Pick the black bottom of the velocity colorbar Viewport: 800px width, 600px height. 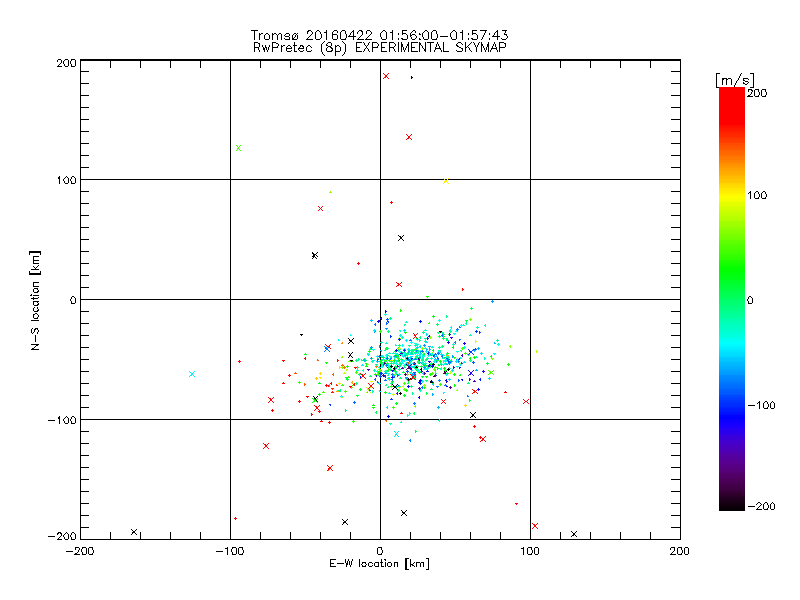click(732, 505)
